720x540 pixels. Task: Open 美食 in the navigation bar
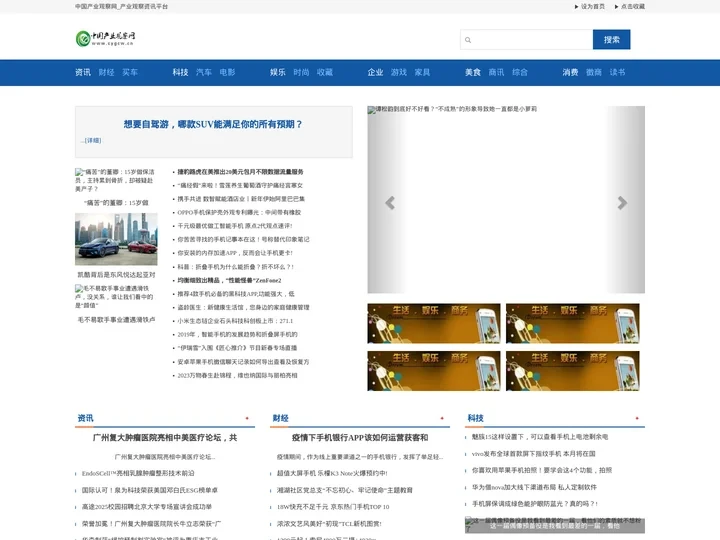point(473,72)
